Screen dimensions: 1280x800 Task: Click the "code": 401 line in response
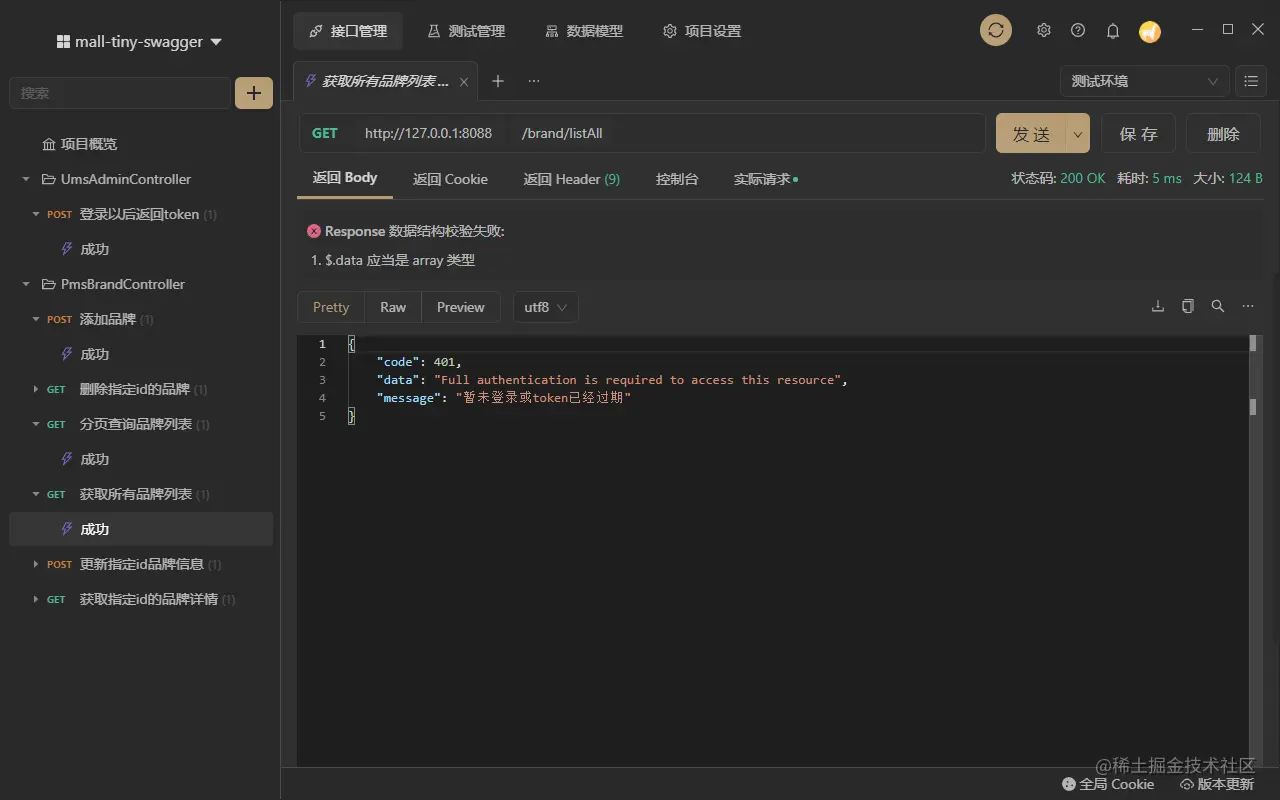pyautogui.click(x=419, y=362)
